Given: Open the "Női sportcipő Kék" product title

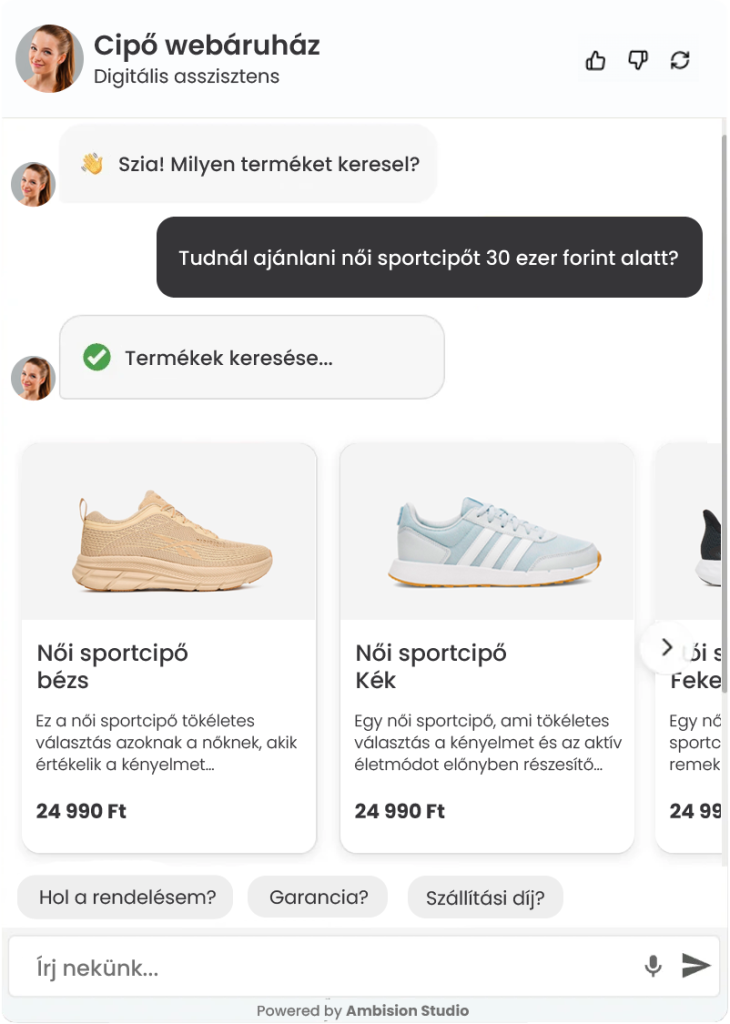Looking at the screenshot, I should pyautogui.click(x=431, y=666).
